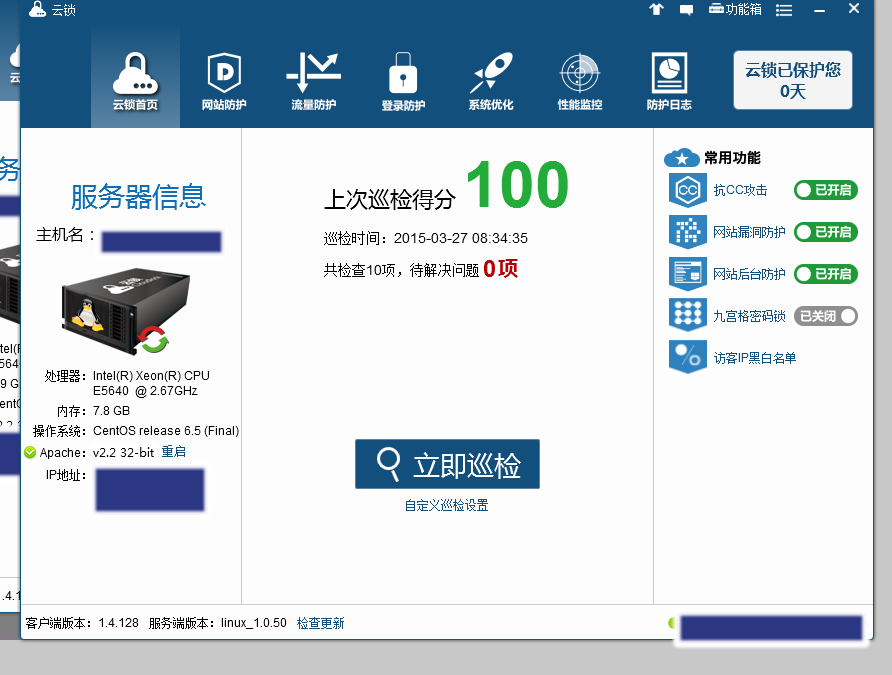Open 系统优化 rocket icon
The image size is (892, 675).
[491, 80]
